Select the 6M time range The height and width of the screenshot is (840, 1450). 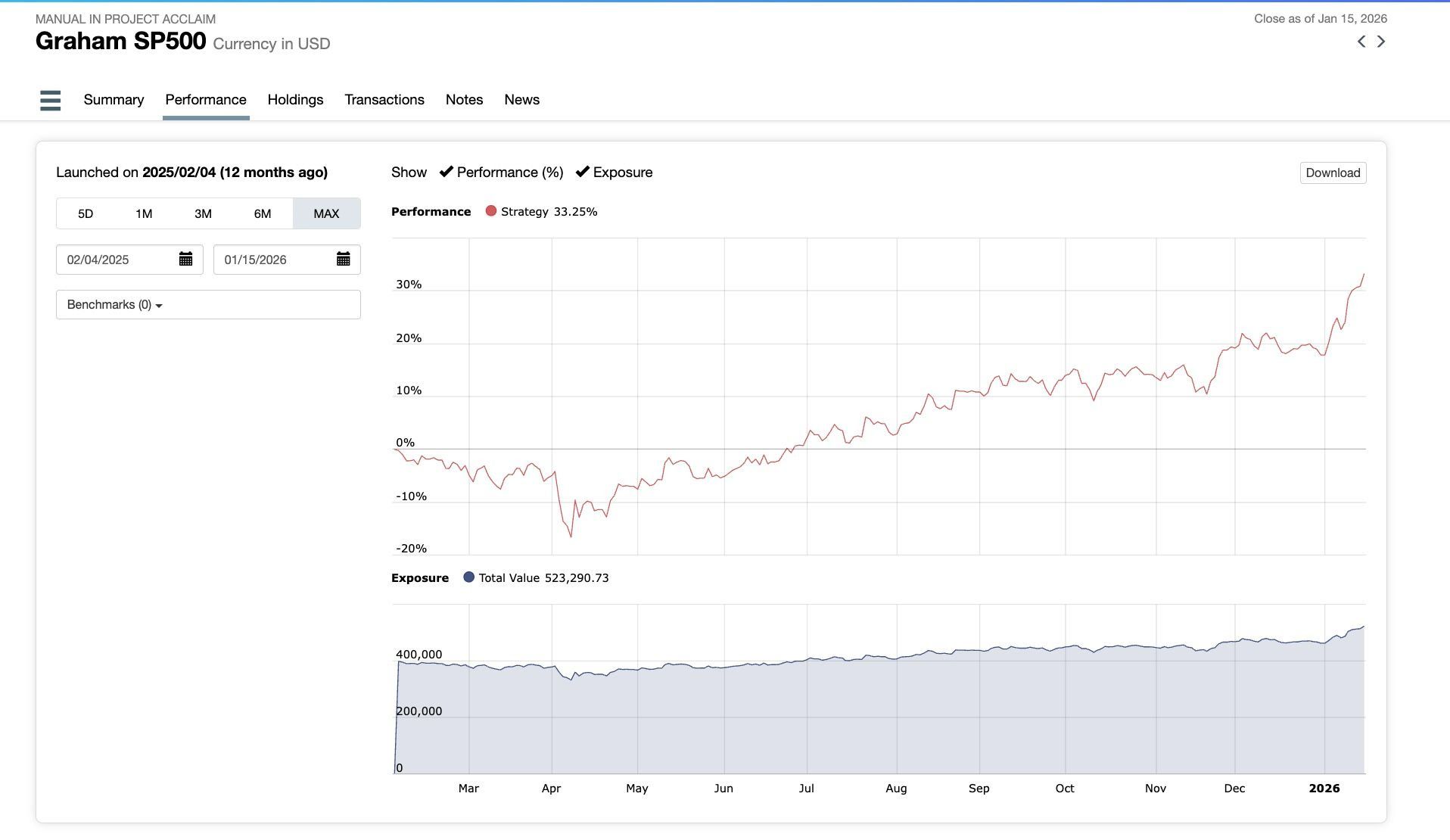(263, 213)
